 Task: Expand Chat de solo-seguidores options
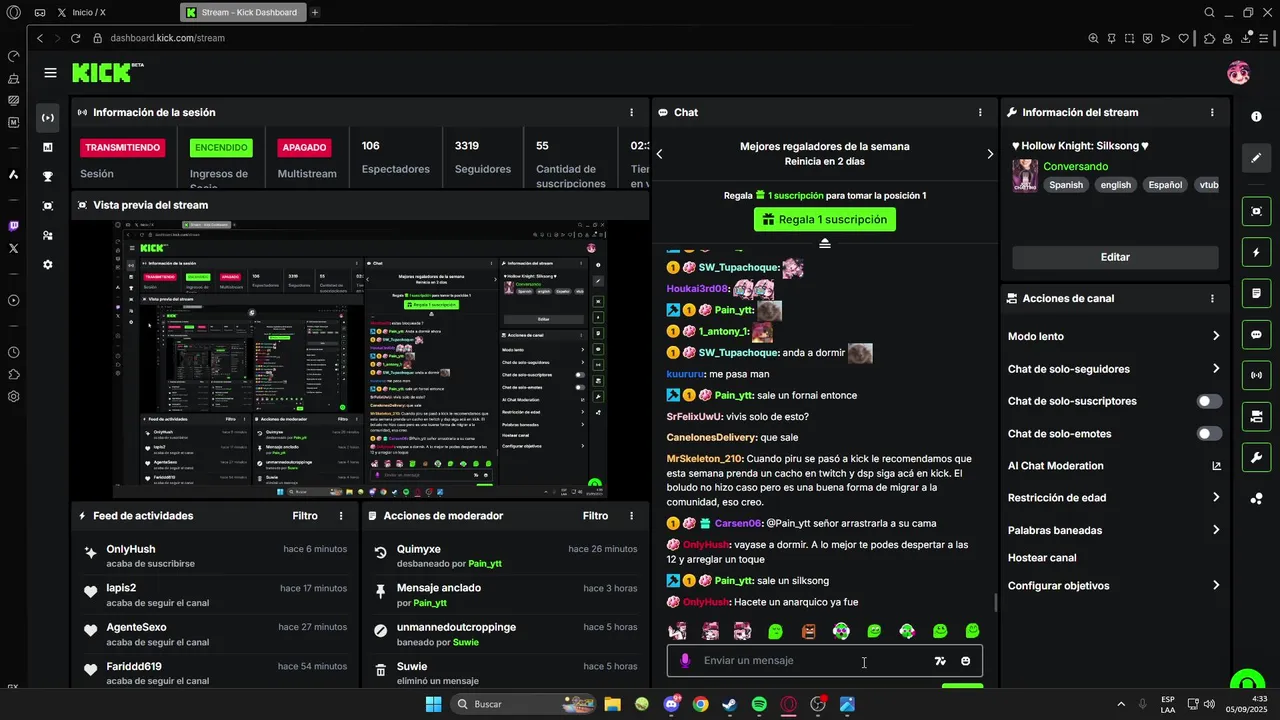click(1216, 369)
